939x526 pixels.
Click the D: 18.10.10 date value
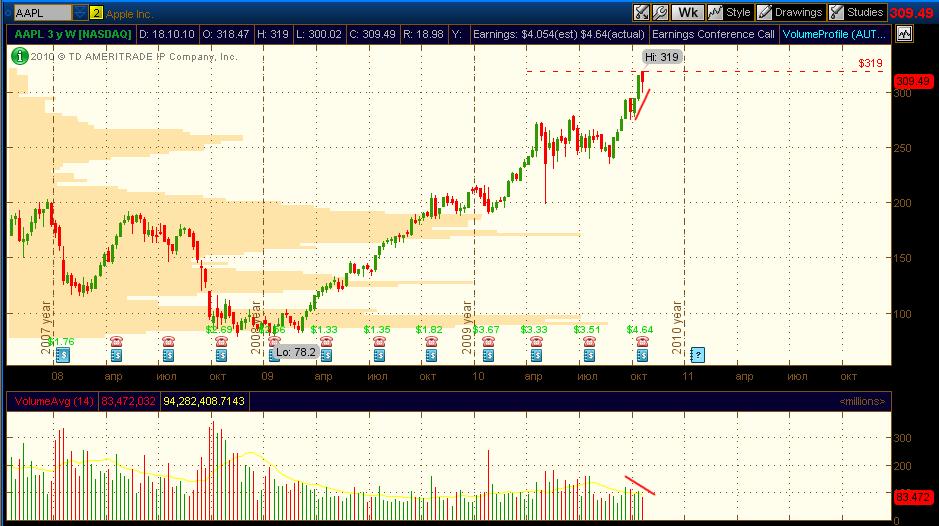coord(167,34)
